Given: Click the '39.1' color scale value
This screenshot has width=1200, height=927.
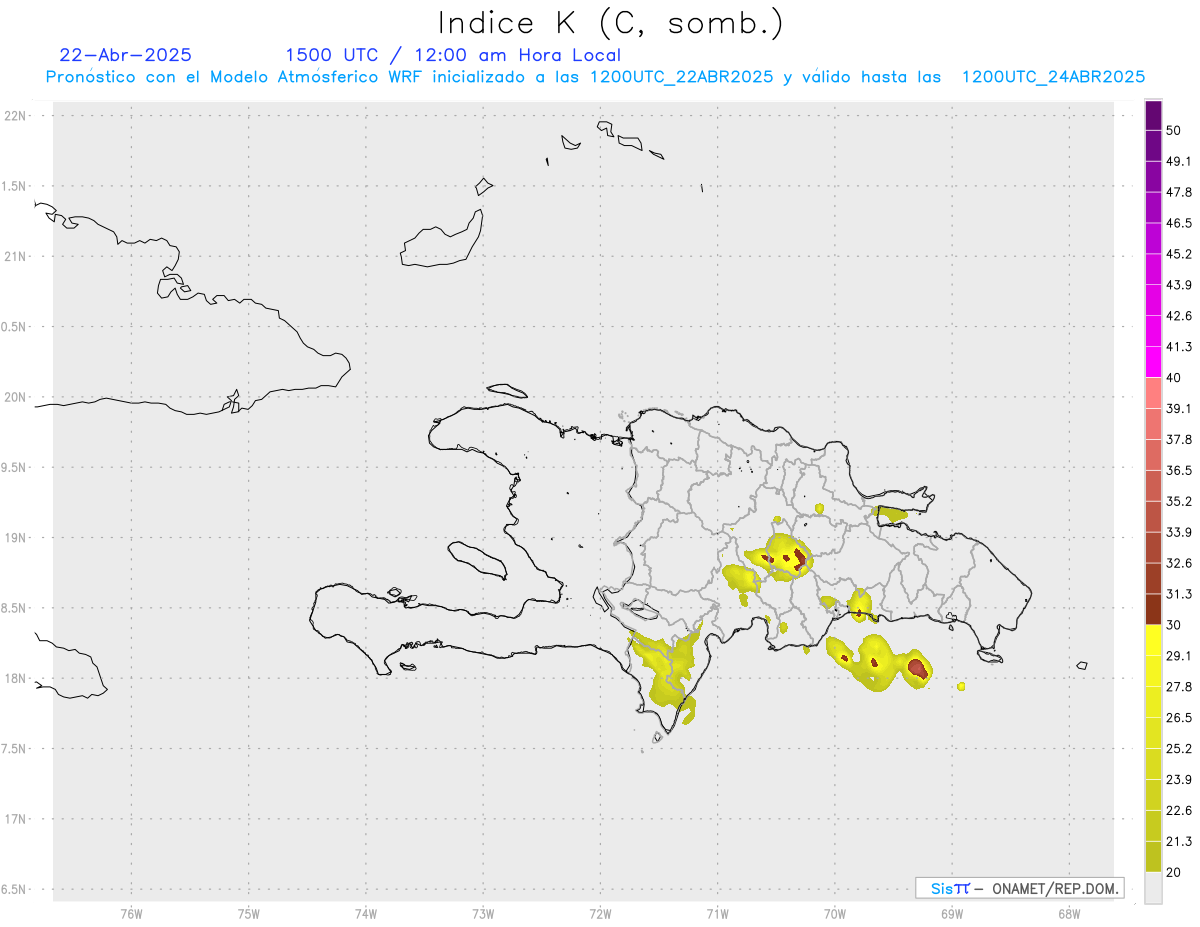Looking at the screenshot, I should pos(1179,408).
